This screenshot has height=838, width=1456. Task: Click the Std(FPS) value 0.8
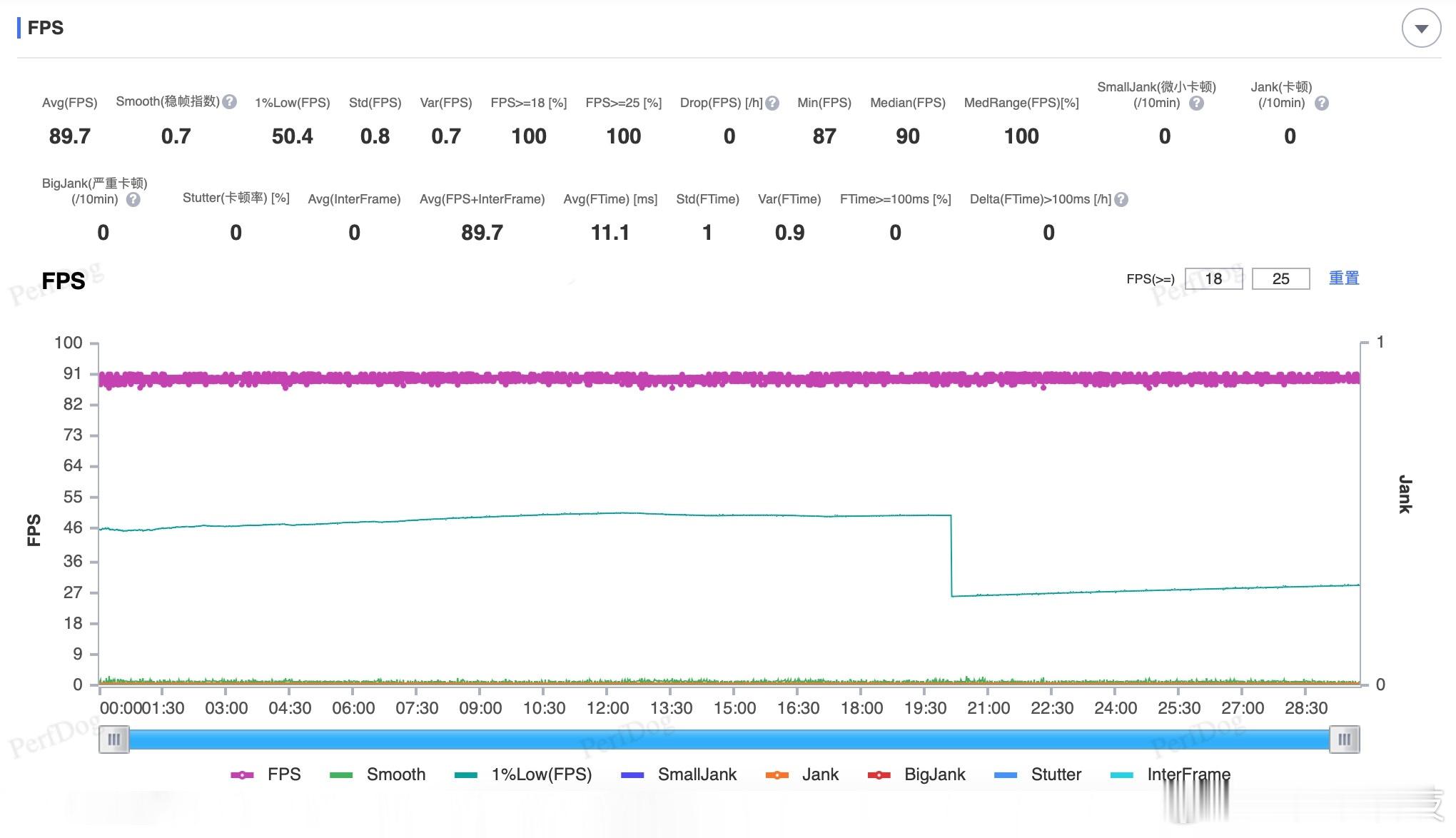coord(375,136)
